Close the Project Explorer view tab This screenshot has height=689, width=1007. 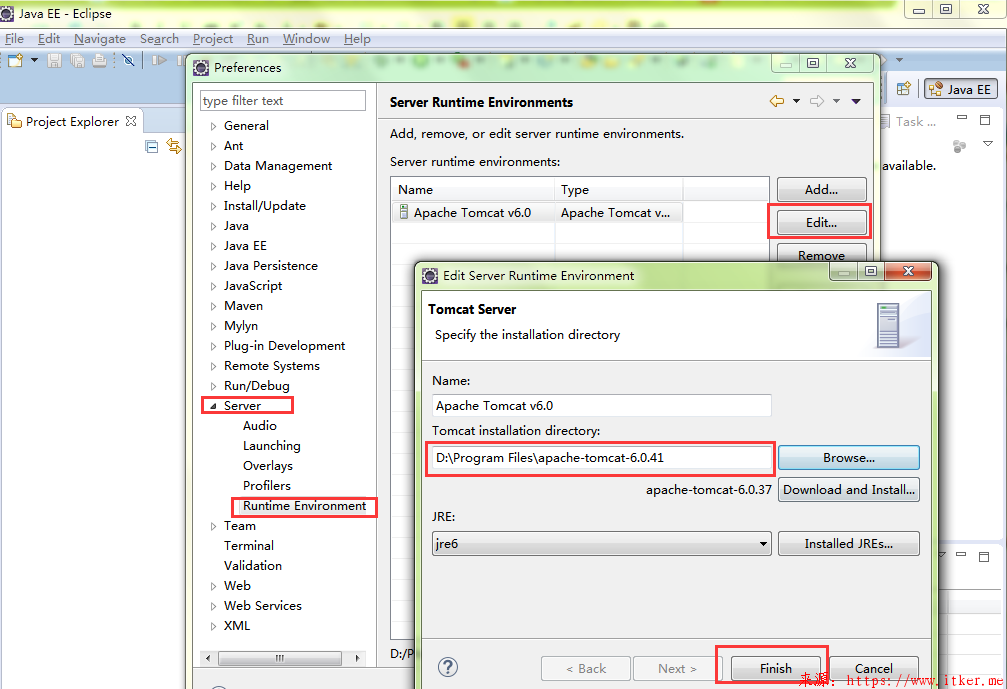pos(131,121)
